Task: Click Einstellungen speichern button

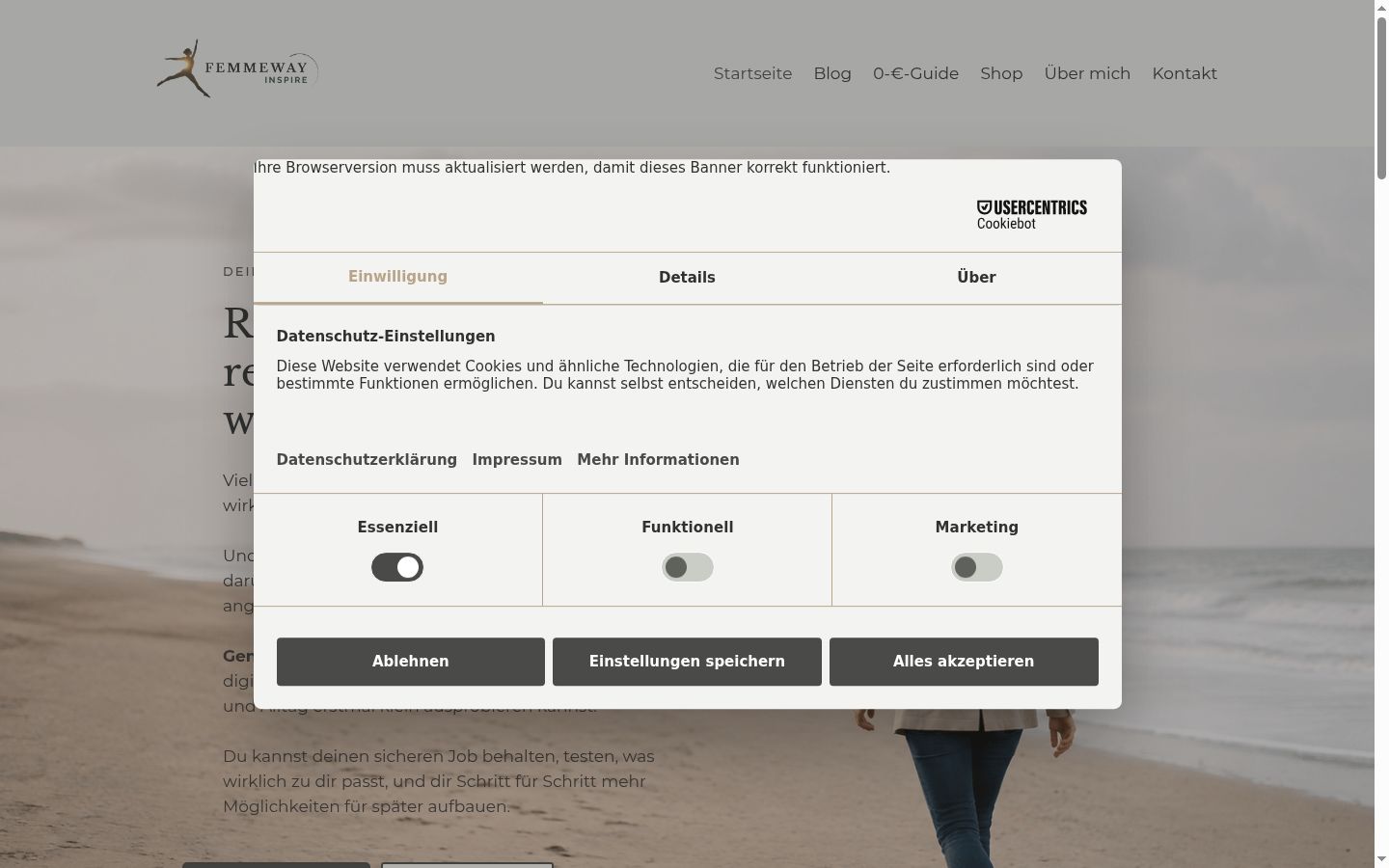Action: (687, 662)
